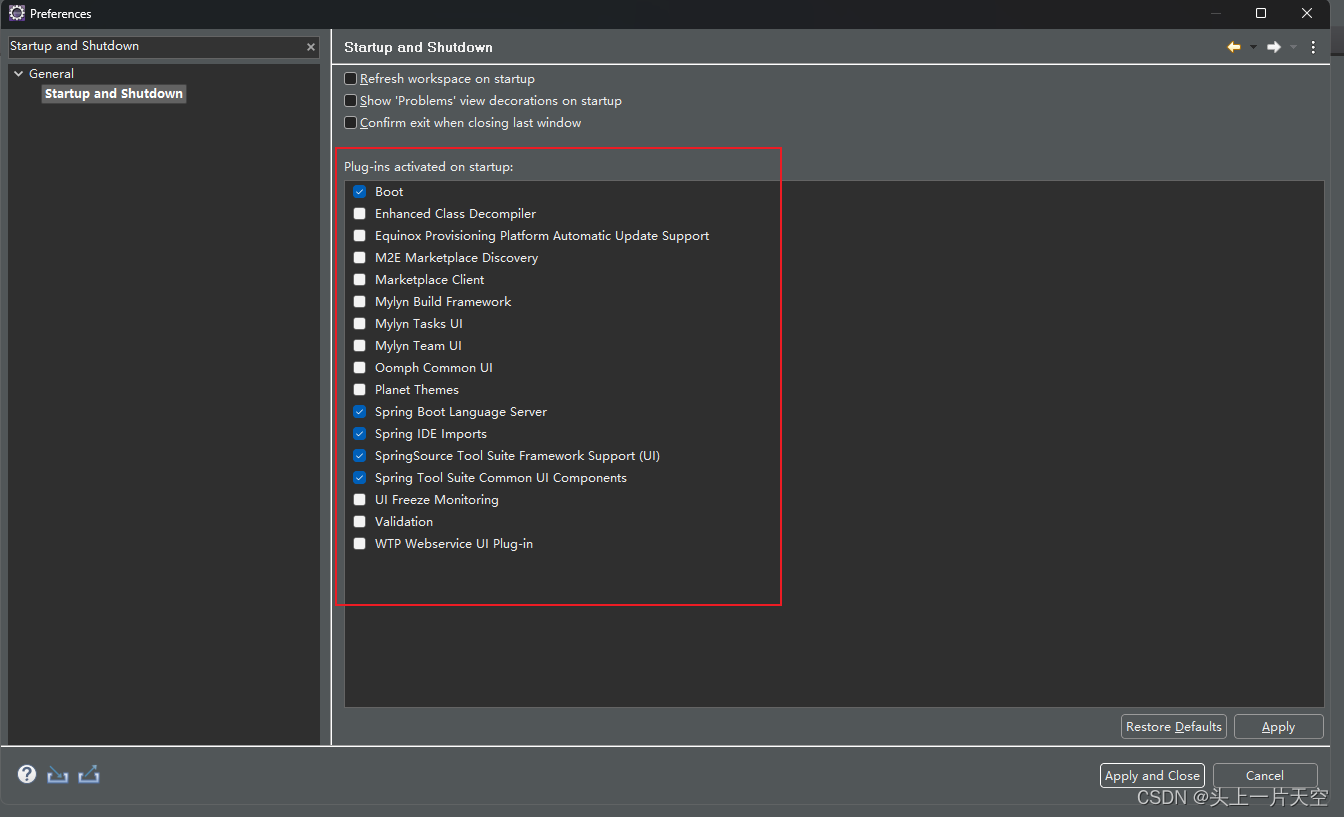Enable Show 'Problems' view decorations on startup
1344x817 pixels.
click(351, 101)
